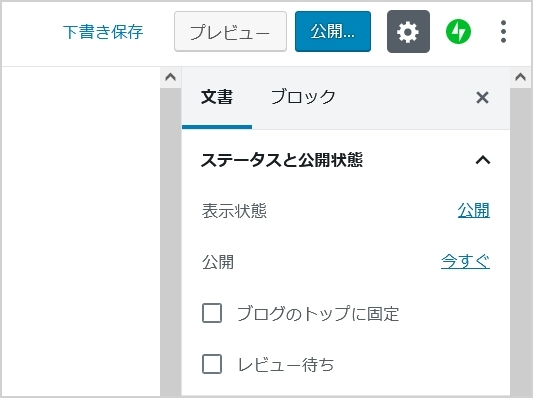533x398 pixels.
Task: Open the three-dot more options menu
Action: click(x=503, y=32)
